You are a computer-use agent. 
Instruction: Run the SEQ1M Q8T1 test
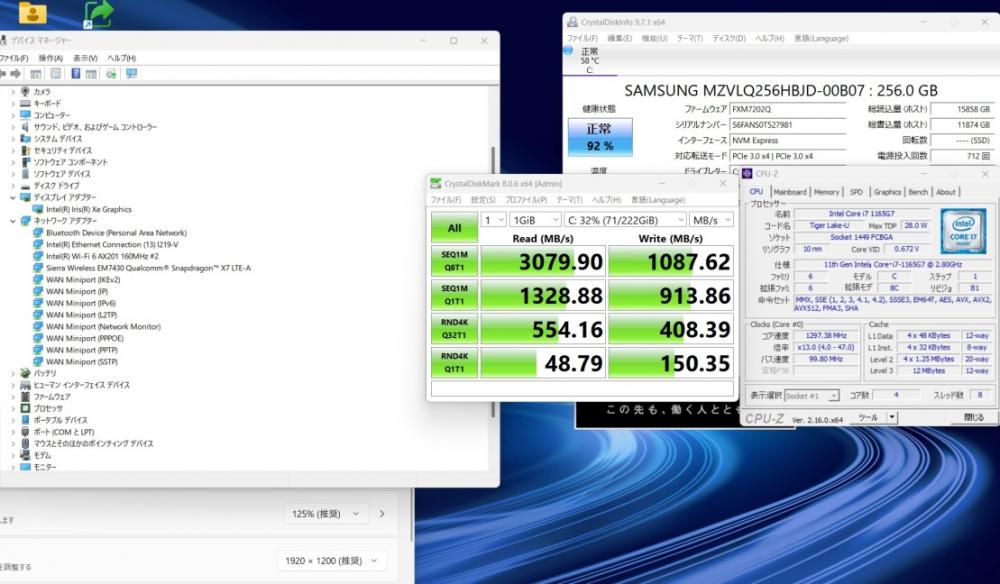click(x=454, y=261)
